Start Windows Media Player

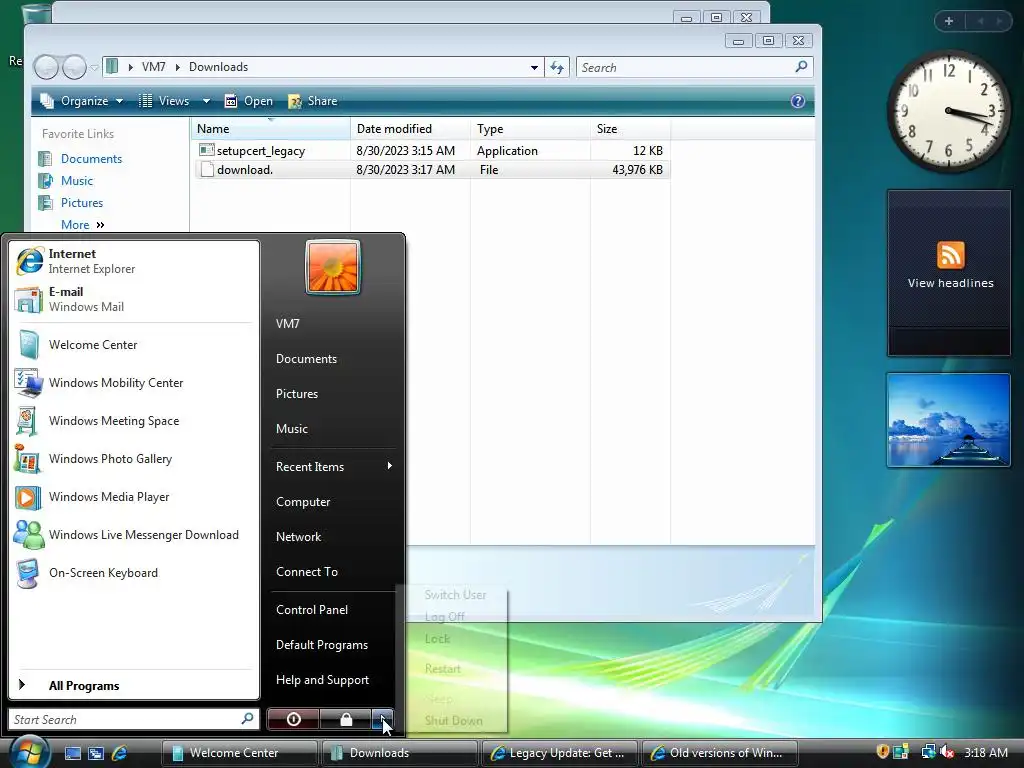[134, 497]
